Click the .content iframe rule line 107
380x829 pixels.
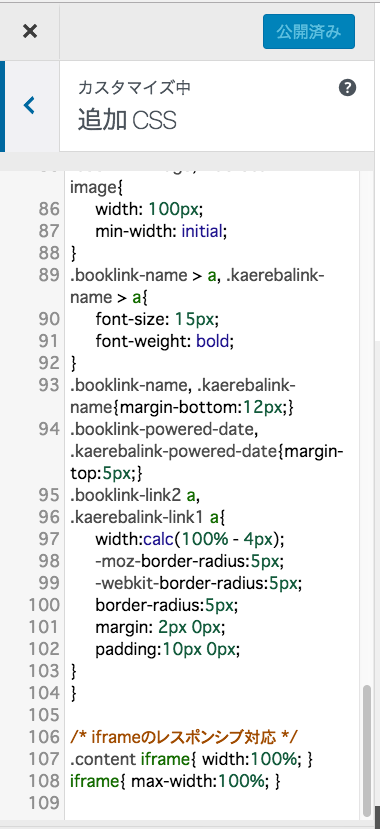click(192, 759)
